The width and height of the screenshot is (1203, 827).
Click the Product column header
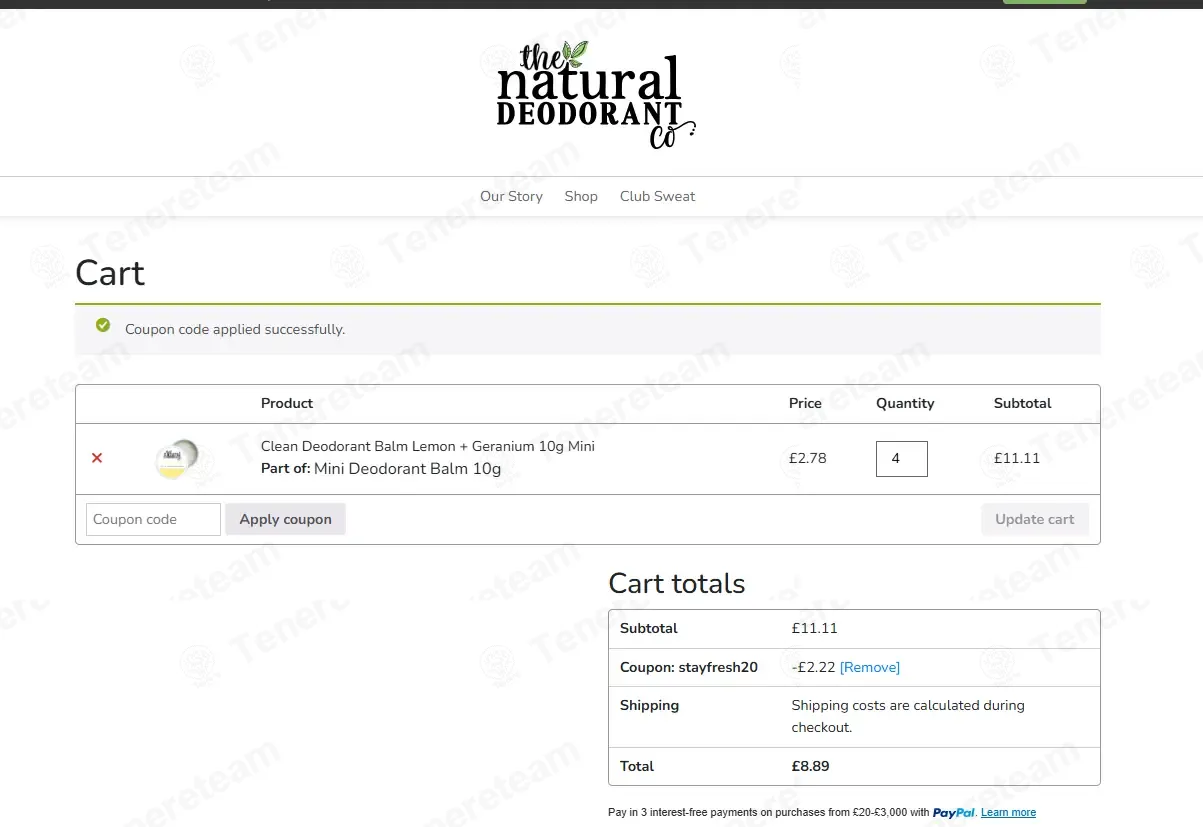(287, 403)
